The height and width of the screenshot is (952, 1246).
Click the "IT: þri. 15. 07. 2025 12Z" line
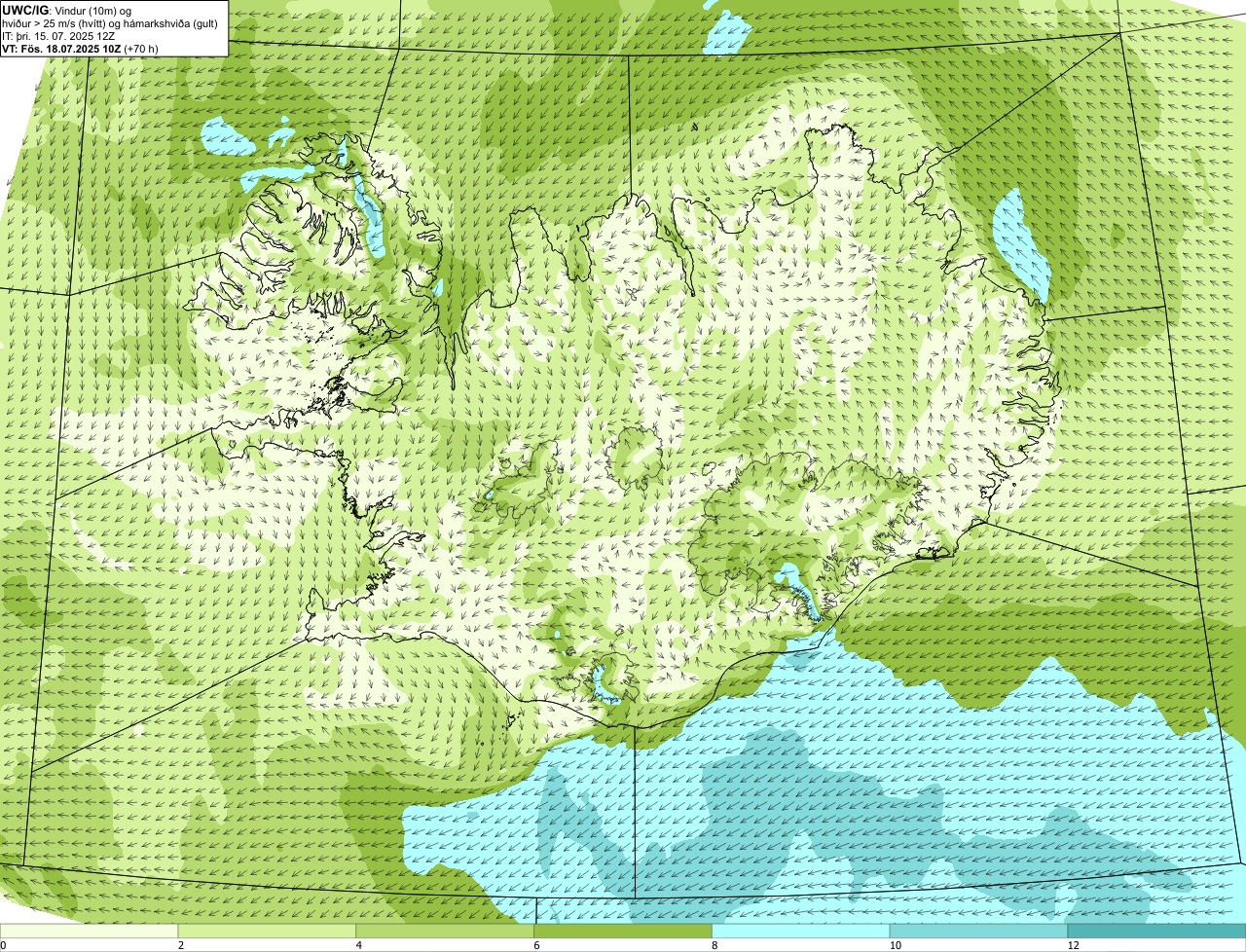[58, 35]
